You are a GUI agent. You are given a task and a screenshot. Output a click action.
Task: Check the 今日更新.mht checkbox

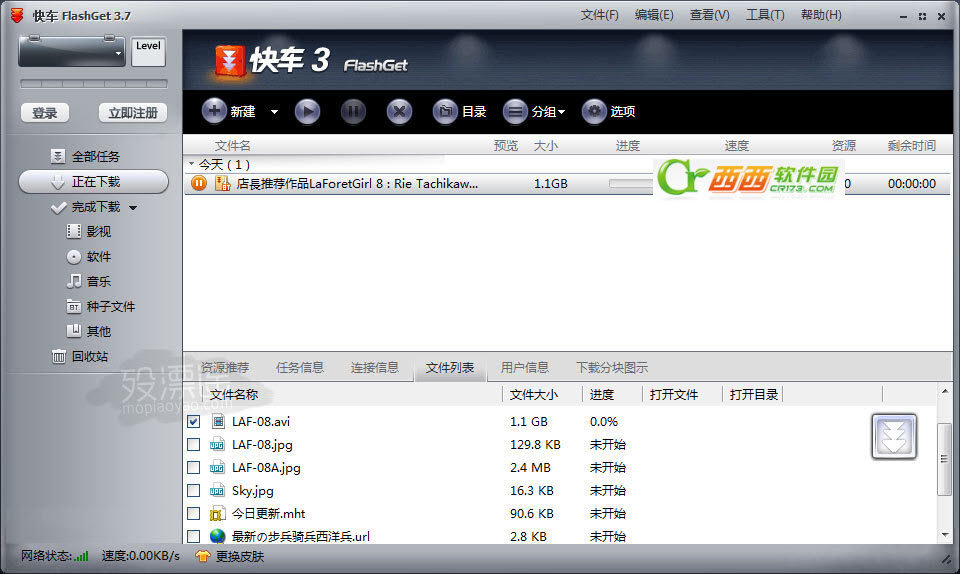tap(193, 513)
